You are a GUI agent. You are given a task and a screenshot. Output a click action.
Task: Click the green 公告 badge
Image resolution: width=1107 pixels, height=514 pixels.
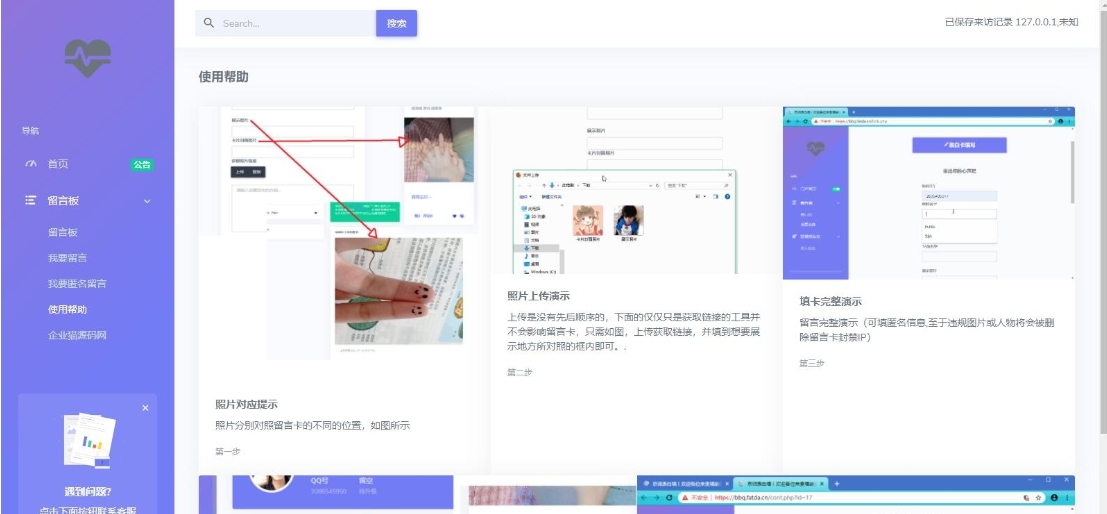pos(142,165)
